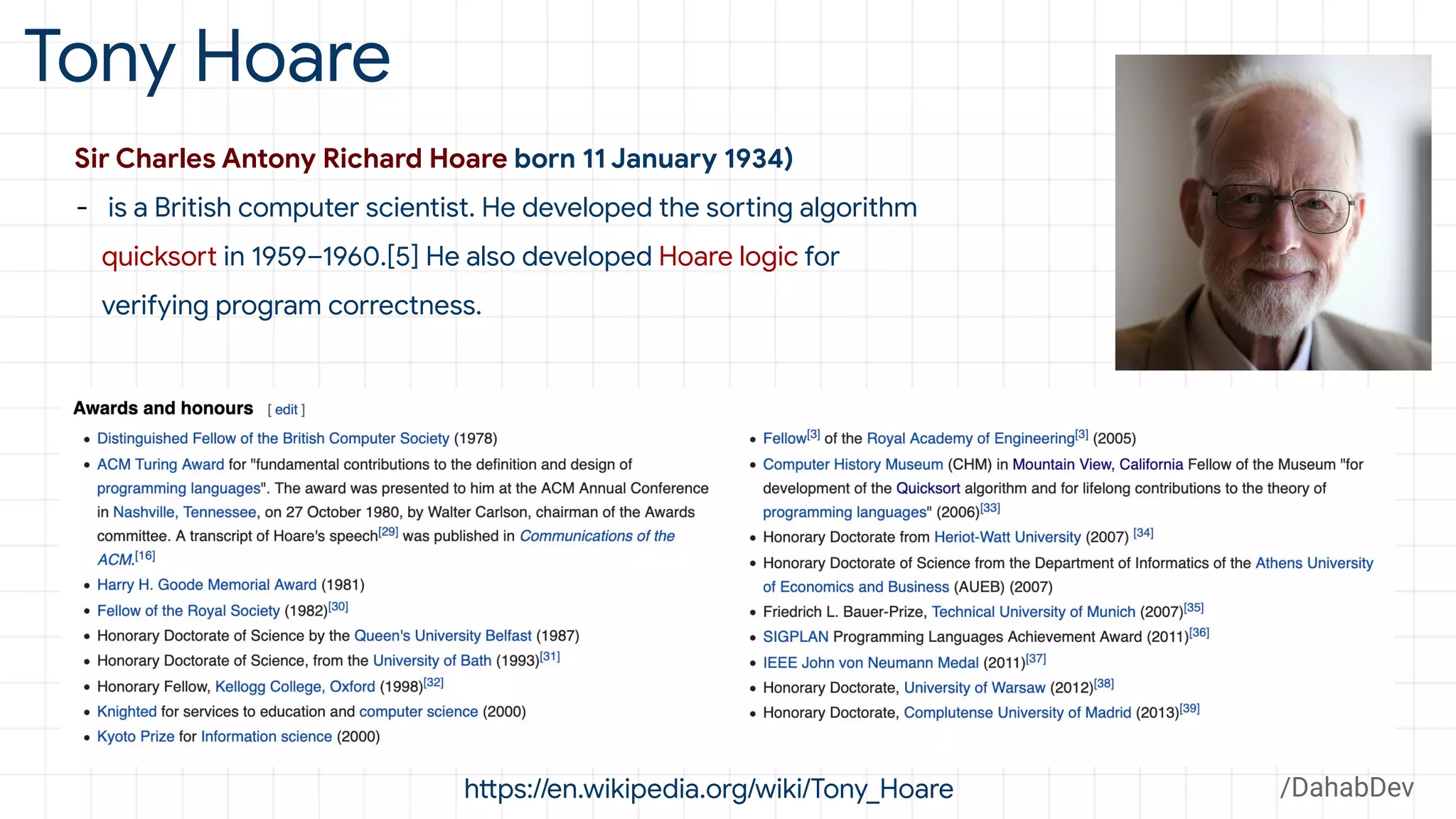Follow the ACM Turing Award link
The image size is (1456, 819).
pyautogui.click(x=161, y=464)
